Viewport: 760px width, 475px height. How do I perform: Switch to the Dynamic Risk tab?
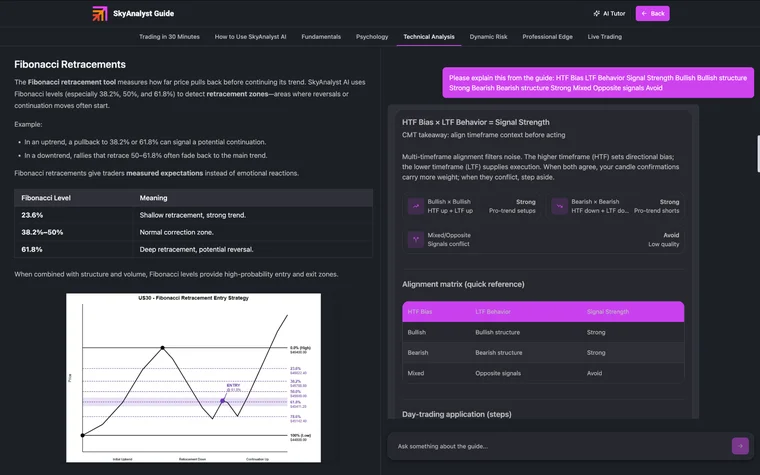488,37
